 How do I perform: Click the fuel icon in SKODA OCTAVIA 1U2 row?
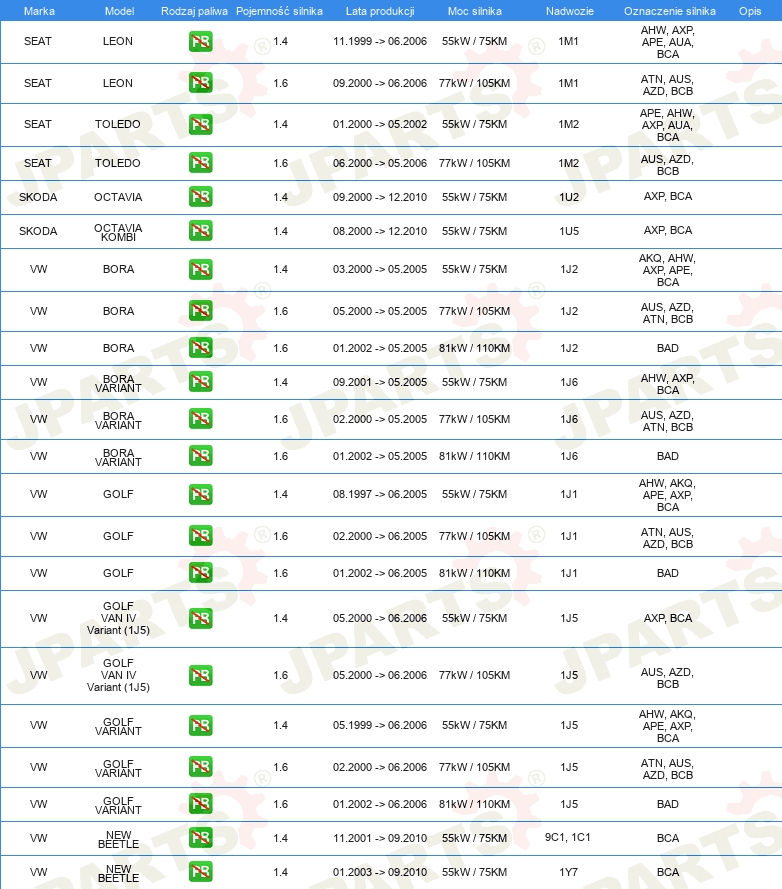pos(201,197)
